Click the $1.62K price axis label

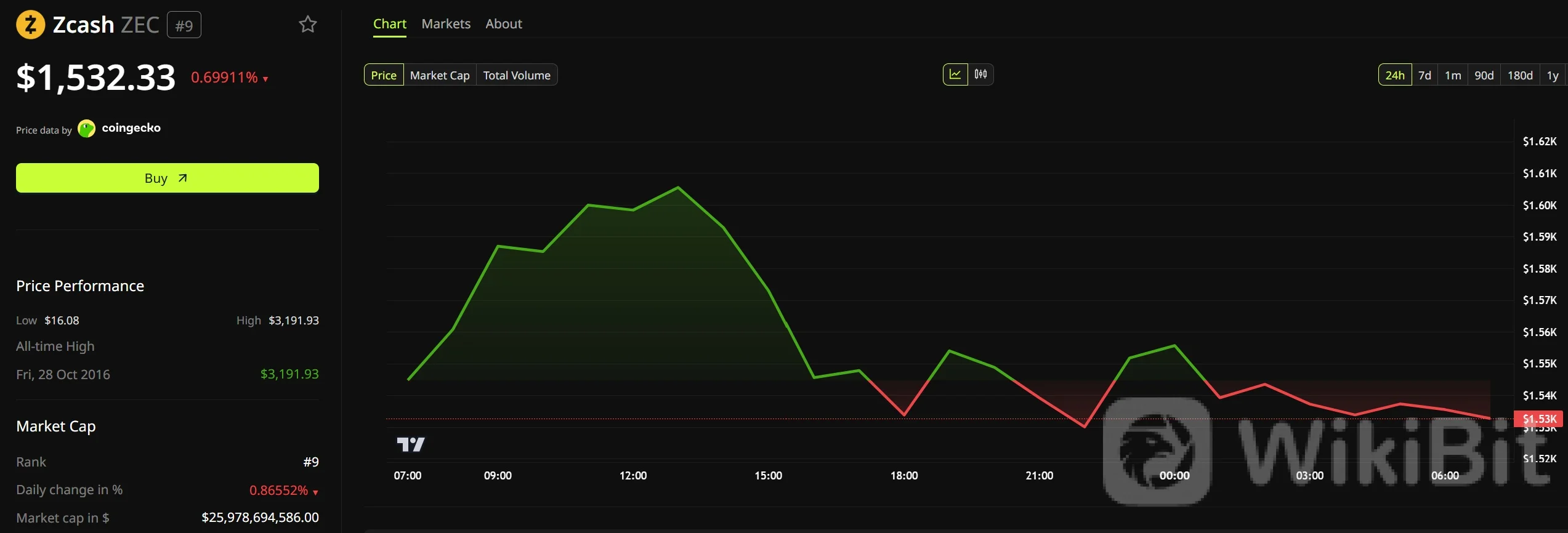[1540, 142]
